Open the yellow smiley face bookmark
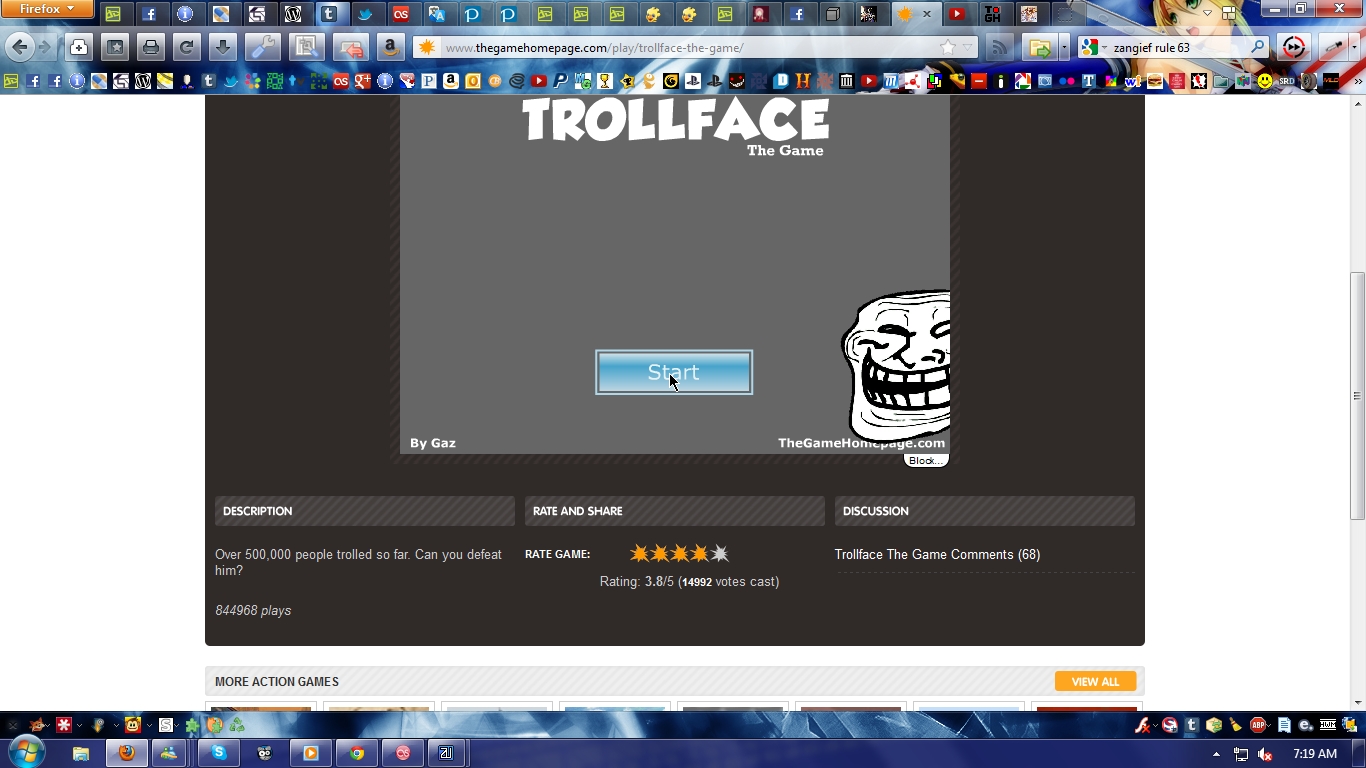This screenshot has width=1366, height=768. pos(1265,81)
